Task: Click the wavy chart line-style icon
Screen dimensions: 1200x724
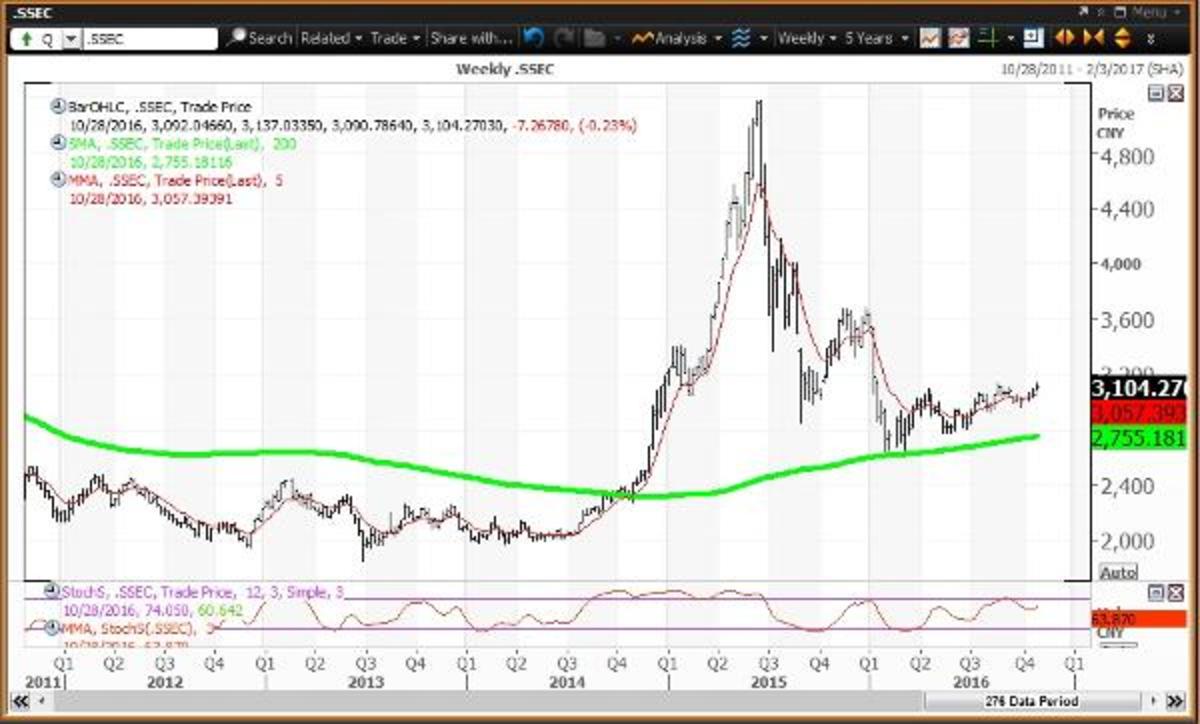Action: [x=741, y=38]
